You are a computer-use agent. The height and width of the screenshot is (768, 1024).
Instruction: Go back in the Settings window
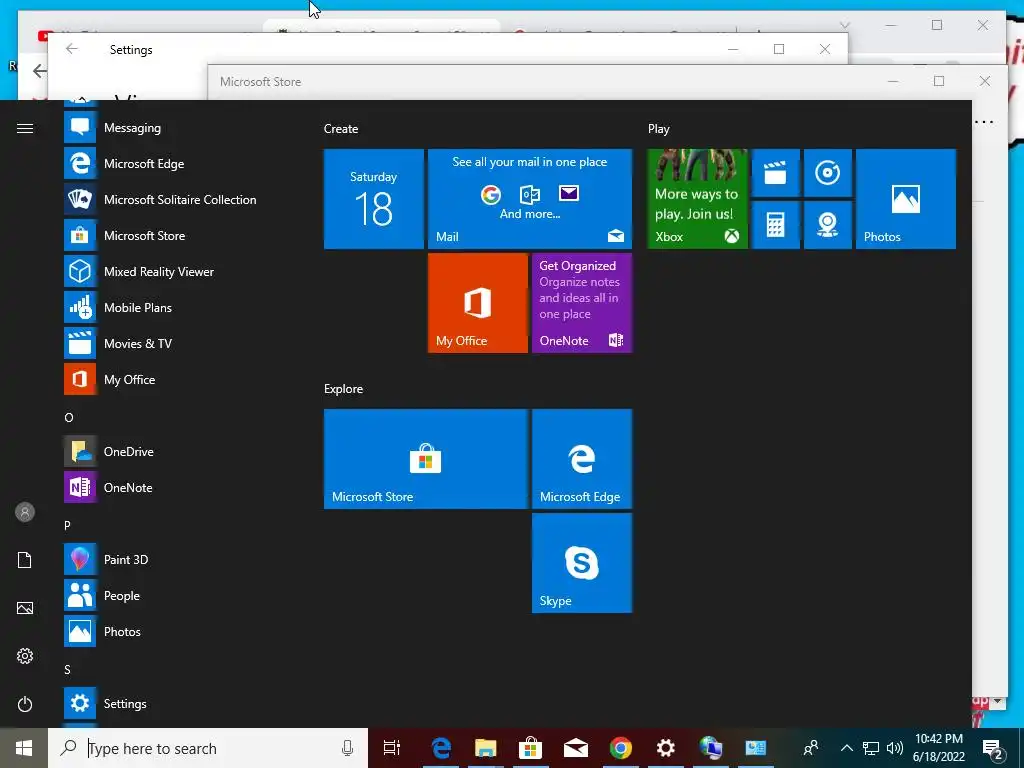point(72,49)
